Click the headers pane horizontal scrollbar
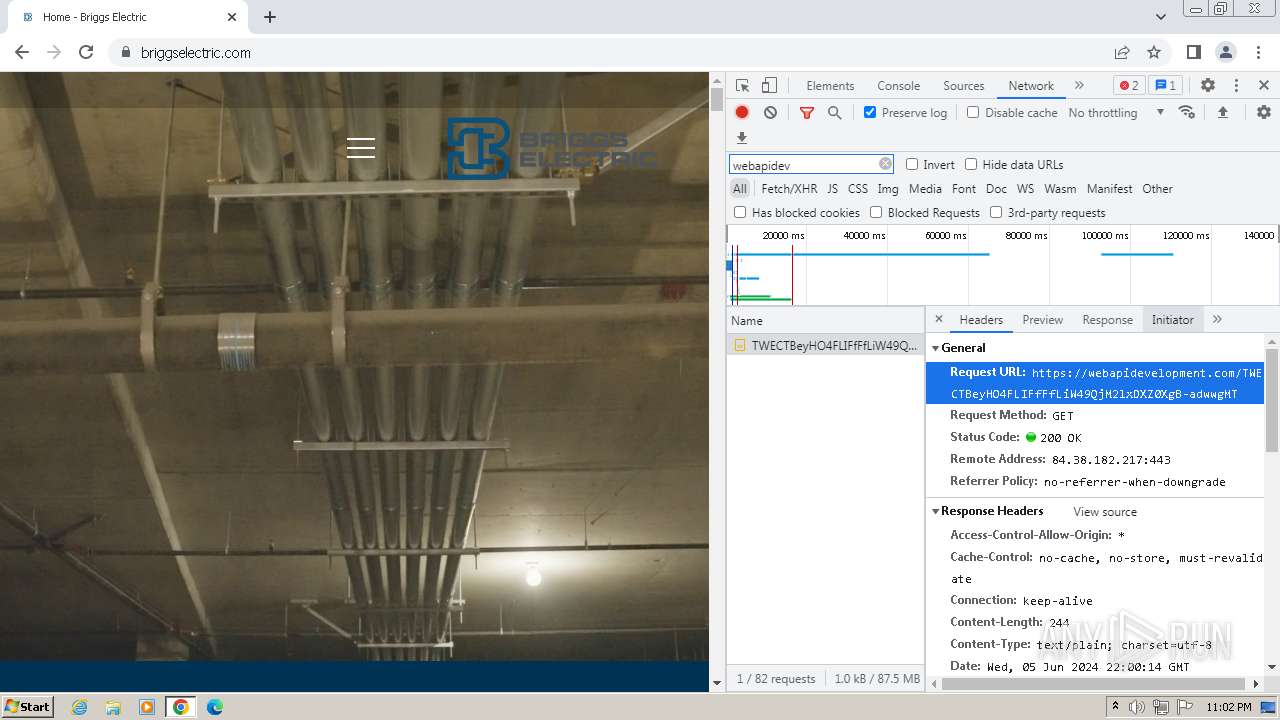The height and width of the screenshot is (720, 1280). (x=1095, y=684)
